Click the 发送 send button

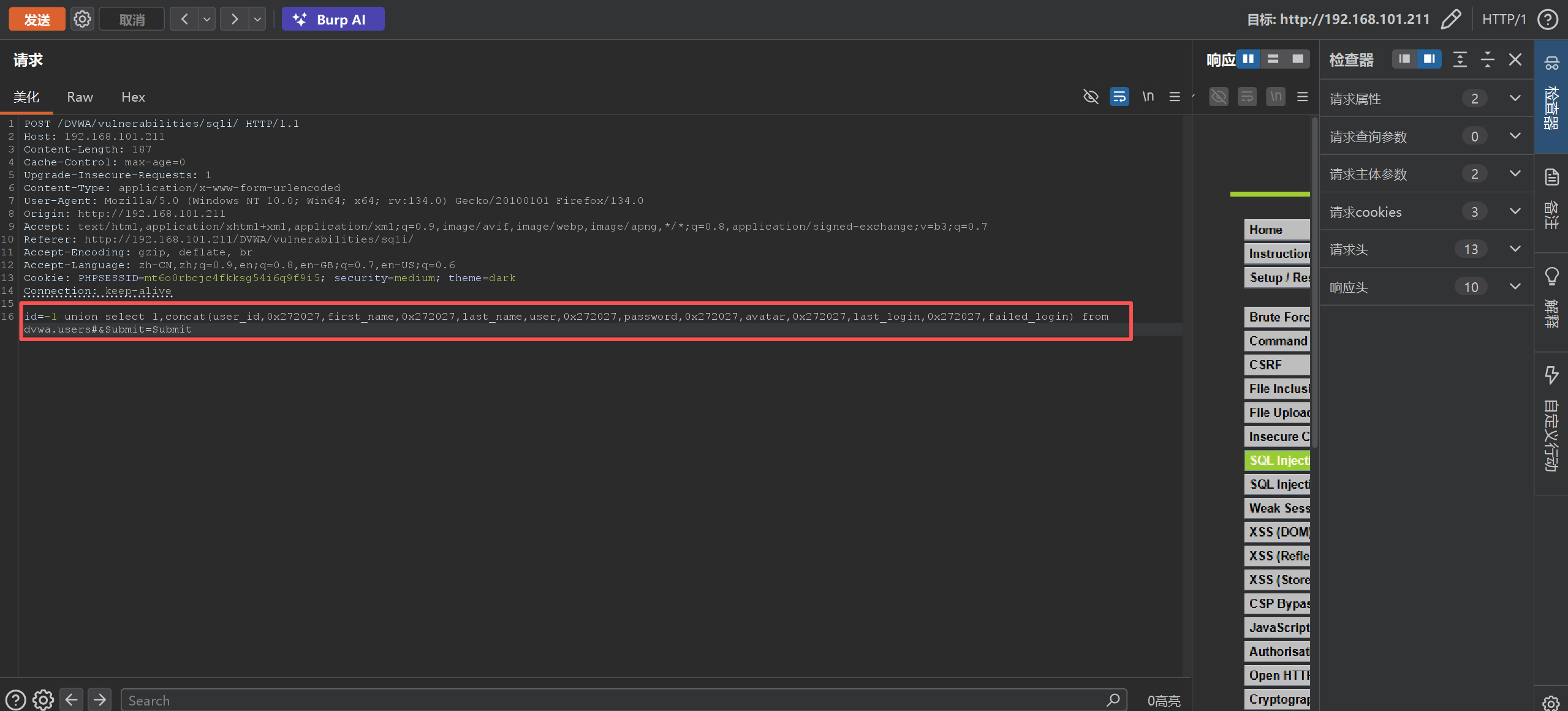click(x=37, y=19)
